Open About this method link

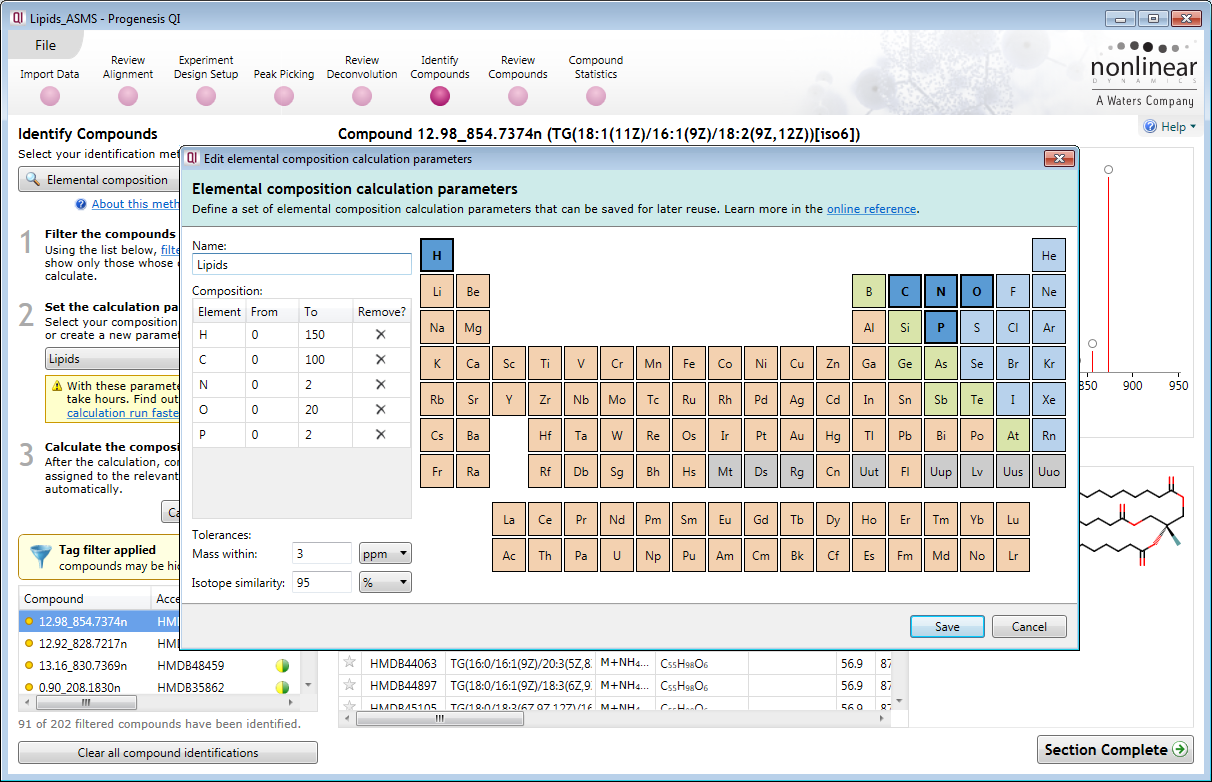tap(135, 204)
